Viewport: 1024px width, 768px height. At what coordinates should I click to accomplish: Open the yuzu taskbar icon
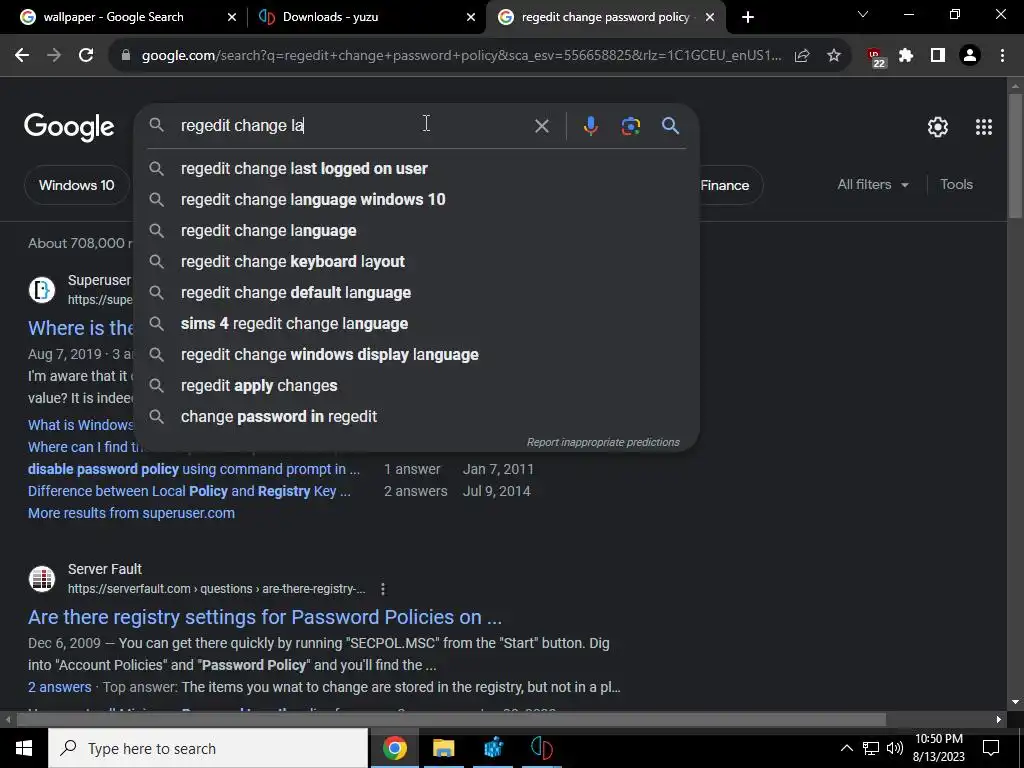(x=541, y=748)
